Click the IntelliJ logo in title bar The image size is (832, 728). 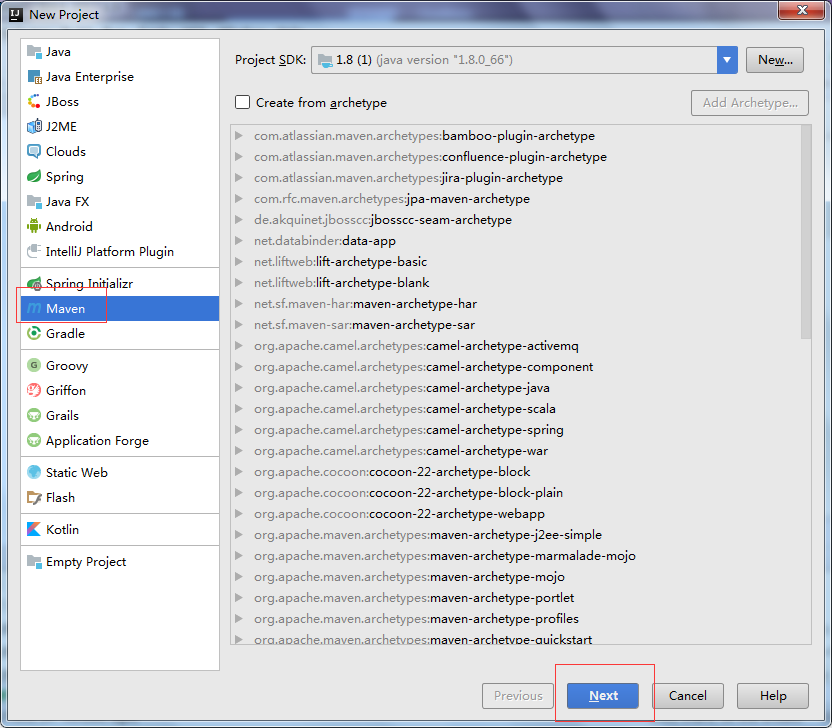(x=16, y=14)
